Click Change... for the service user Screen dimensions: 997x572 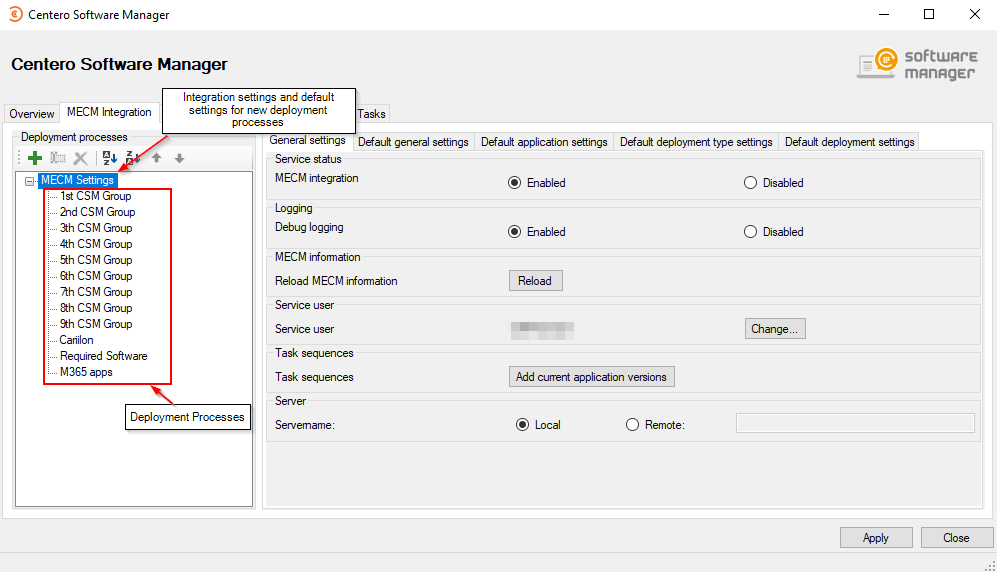tap(775, 329)
